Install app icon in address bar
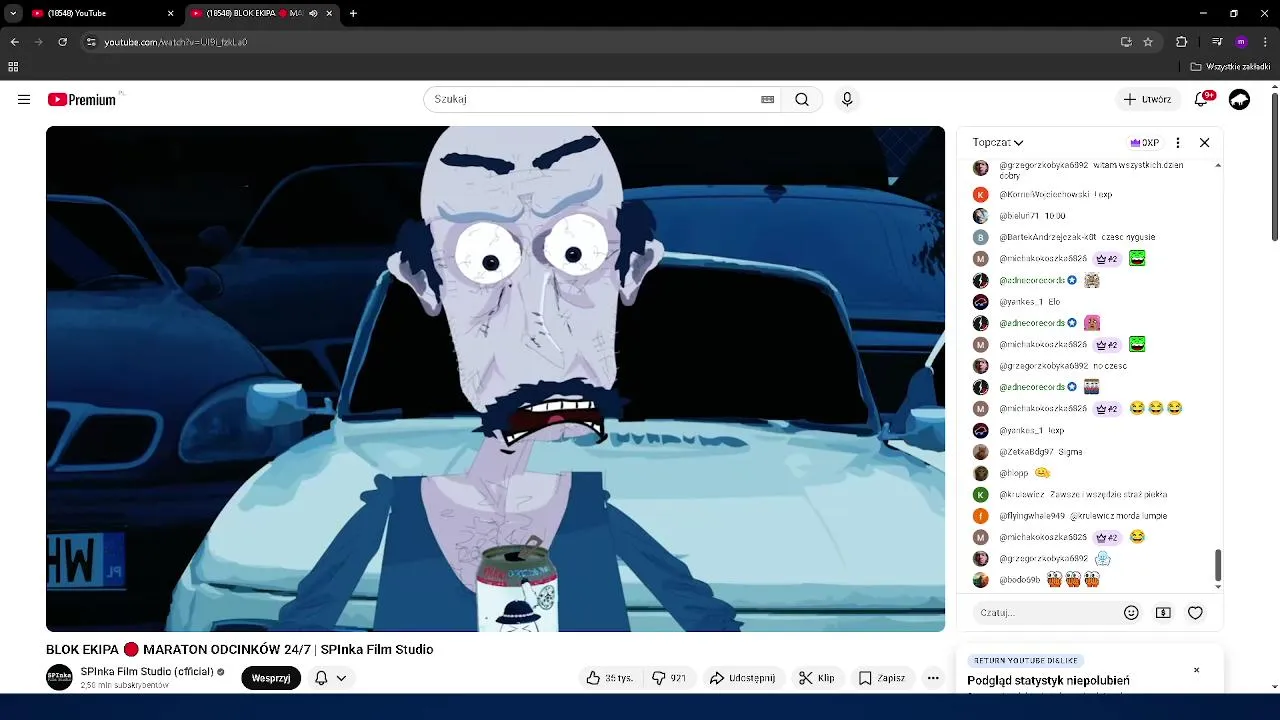This screenshot has height=720, width=1280. [1126, 42]
